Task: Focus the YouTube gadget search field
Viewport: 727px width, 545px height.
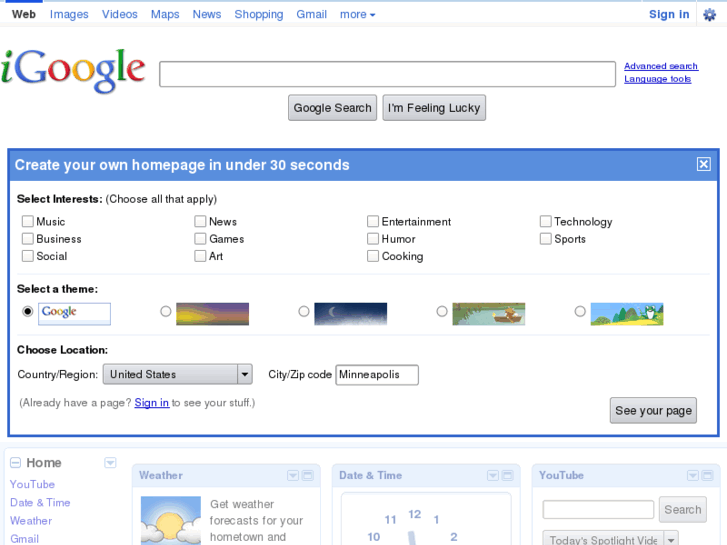Action: click(x=598, y=509)
